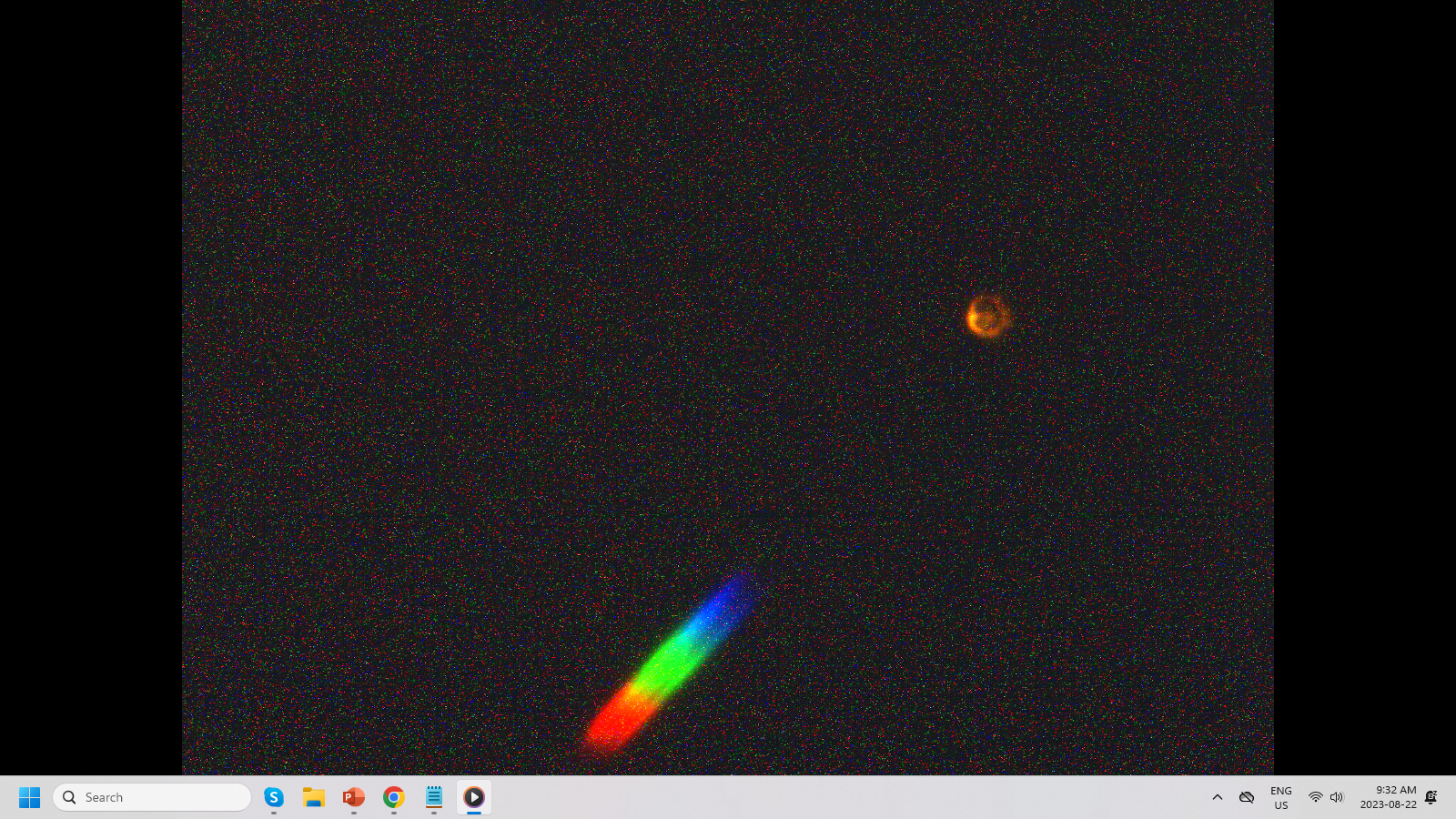Open the ENG US language switcher
Screen dimensions: 1456x819
[x=1281, y=797]
